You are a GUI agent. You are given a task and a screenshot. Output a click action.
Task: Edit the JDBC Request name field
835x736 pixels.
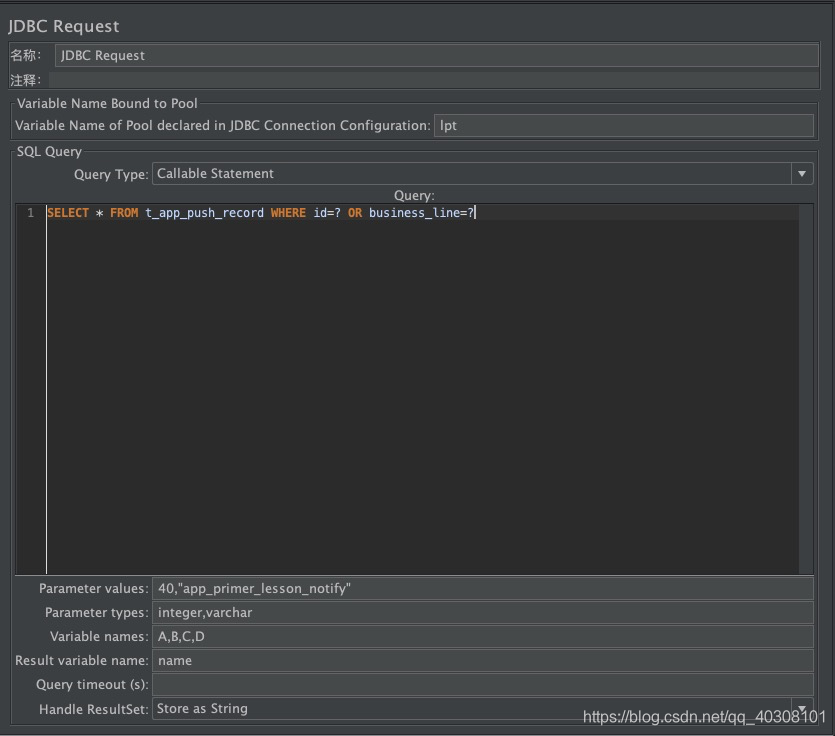pos(430,55)
